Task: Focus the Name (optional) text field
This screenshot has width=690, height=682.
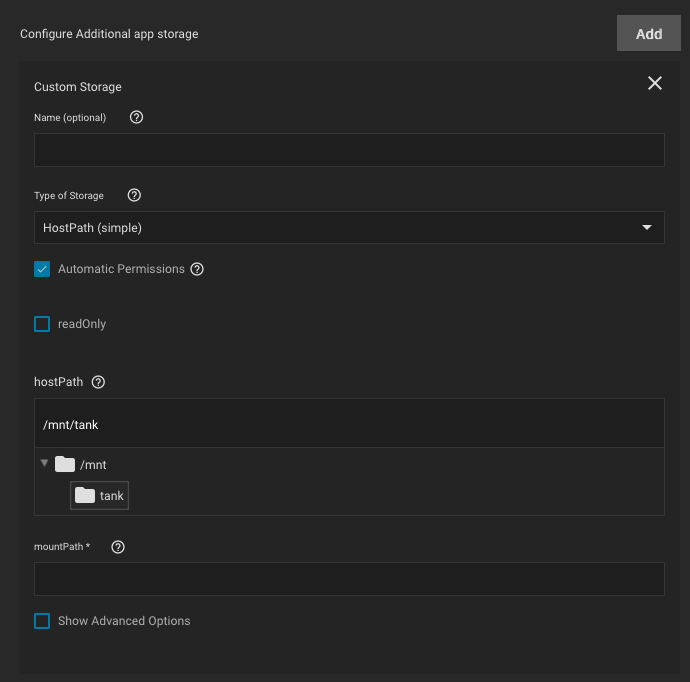Action: (x=349, y=150)
